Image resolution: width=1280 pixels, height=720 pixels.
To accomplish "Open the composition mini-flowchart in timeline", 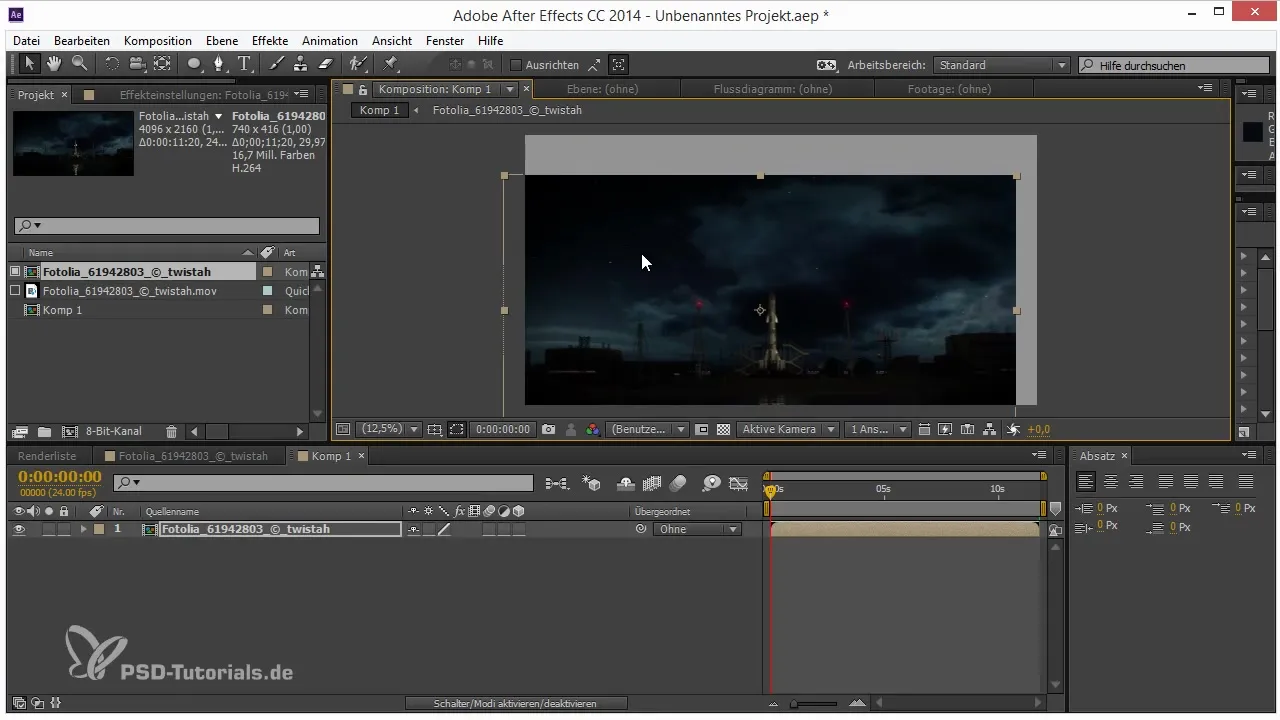I will pyautogui.click(x=556, y=483).
